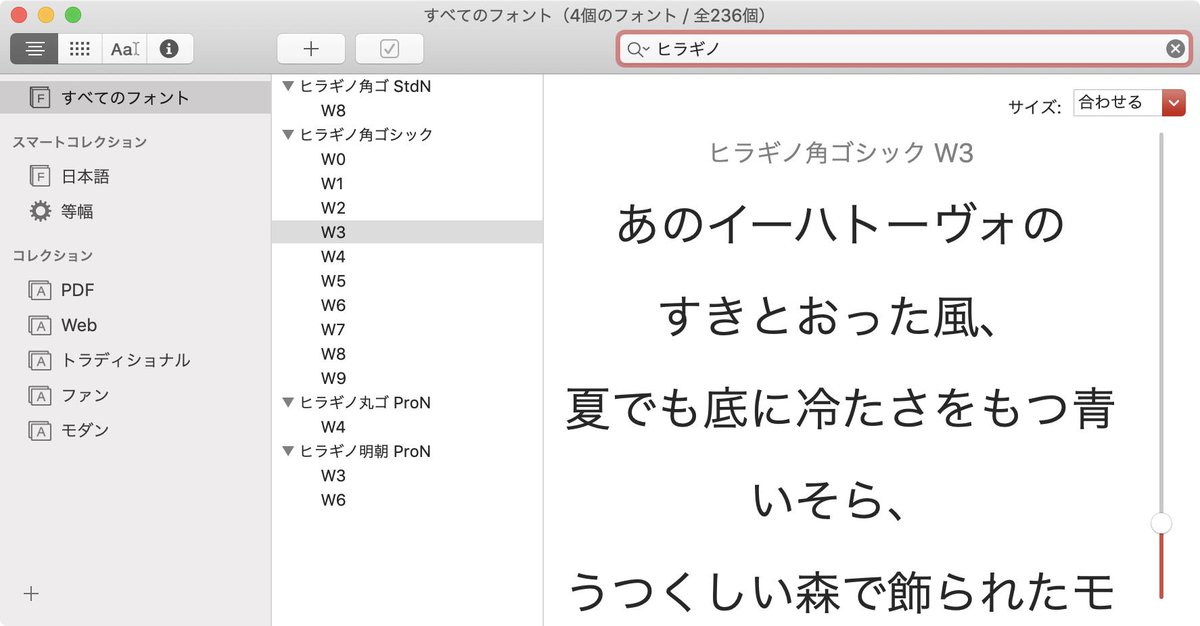The height and width of the screenshot is (626, 1200).
Task: Collapse the ヒラギノ明朝 ProN disclosure triangle
Action: 287,451
